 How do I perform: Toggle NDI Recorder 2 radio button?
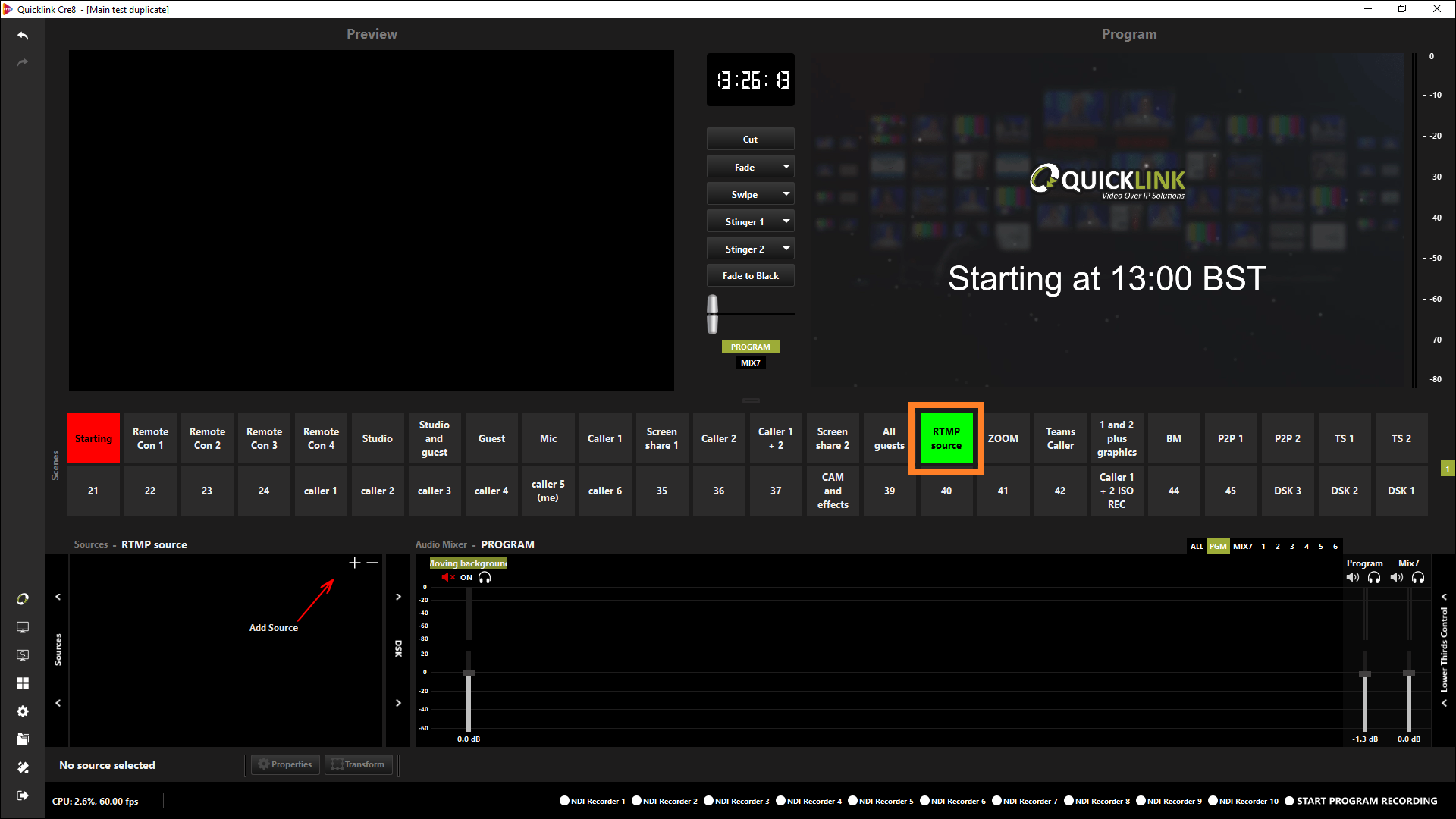636,801
